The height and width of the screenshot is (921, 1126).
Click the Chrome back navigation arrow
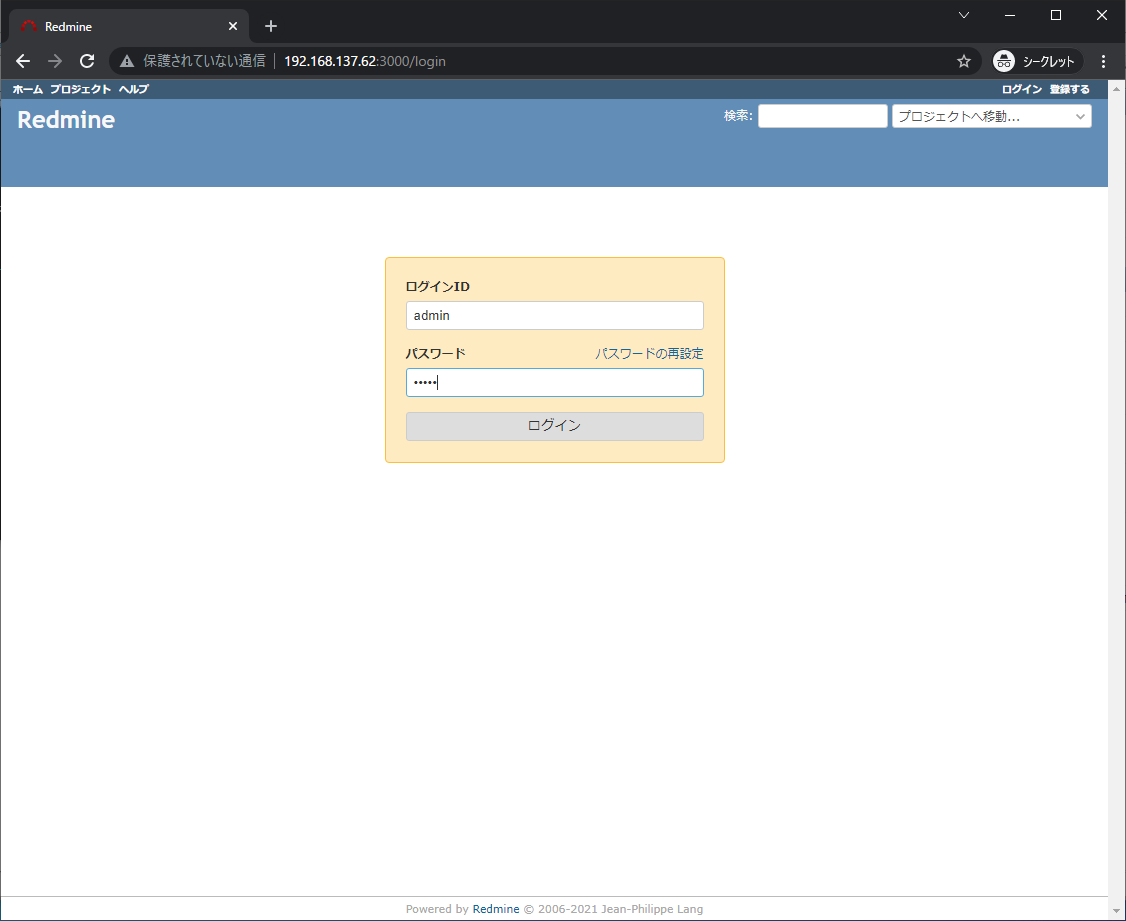coord(23,61)
